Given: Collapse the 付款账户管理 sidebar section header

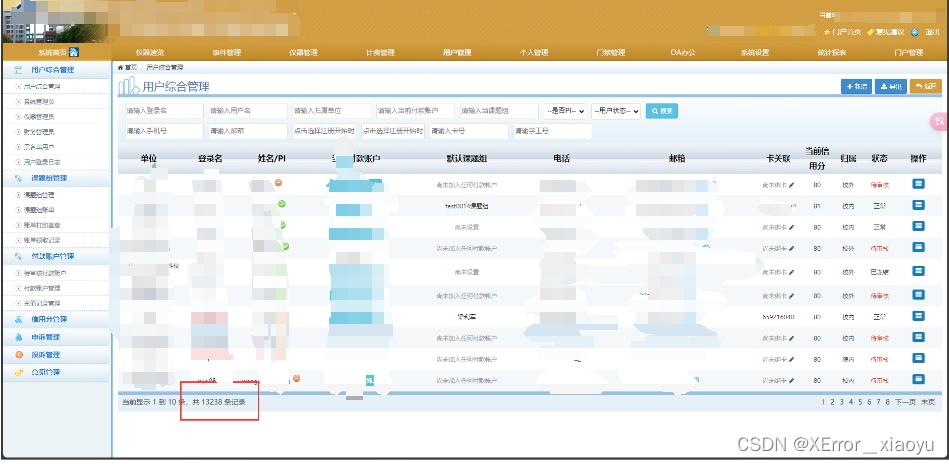Looking at the screenshot, I should (56, 257).
